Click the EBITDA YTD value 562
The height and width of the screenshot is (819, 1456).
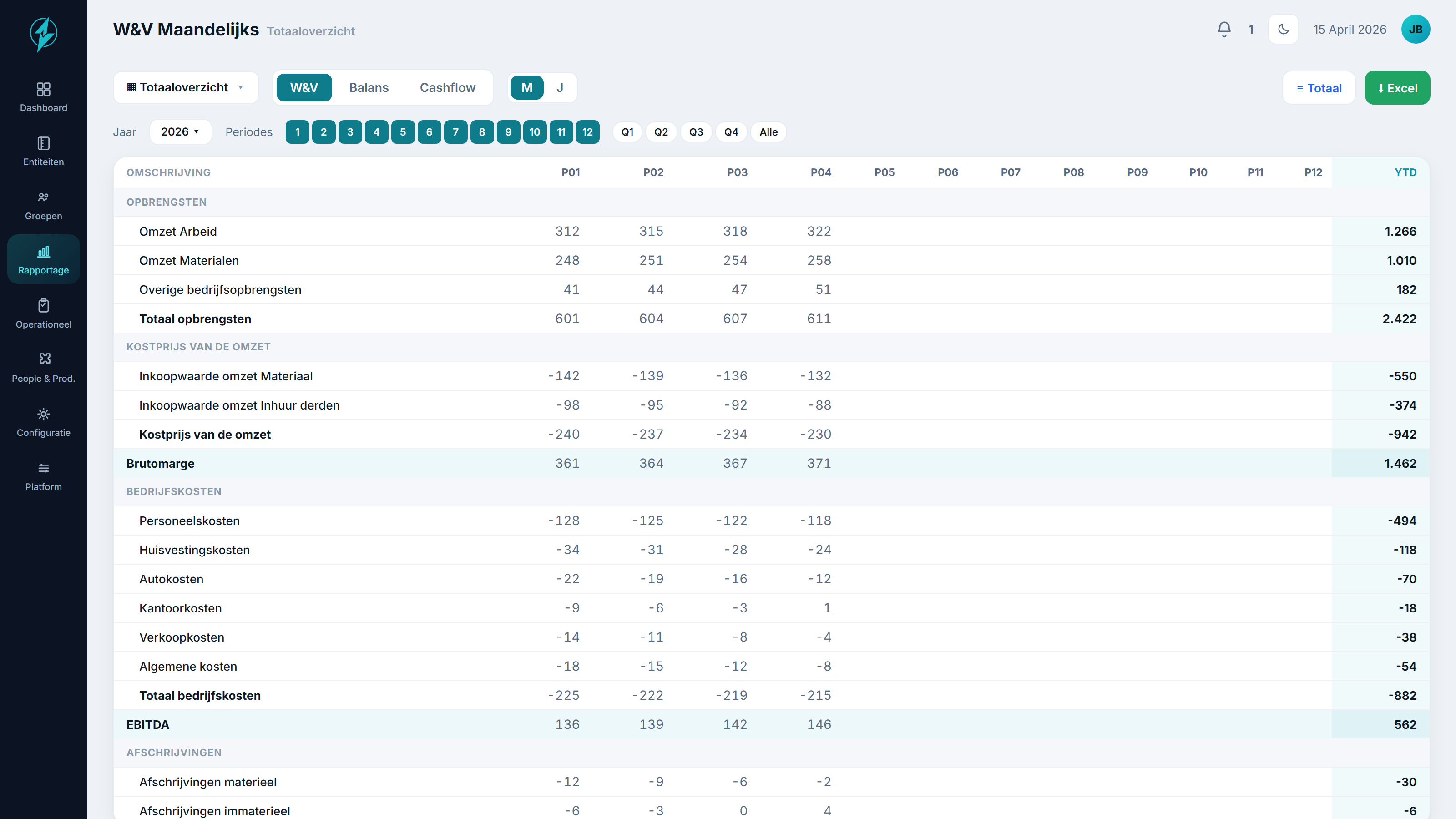coord(1405,725)
